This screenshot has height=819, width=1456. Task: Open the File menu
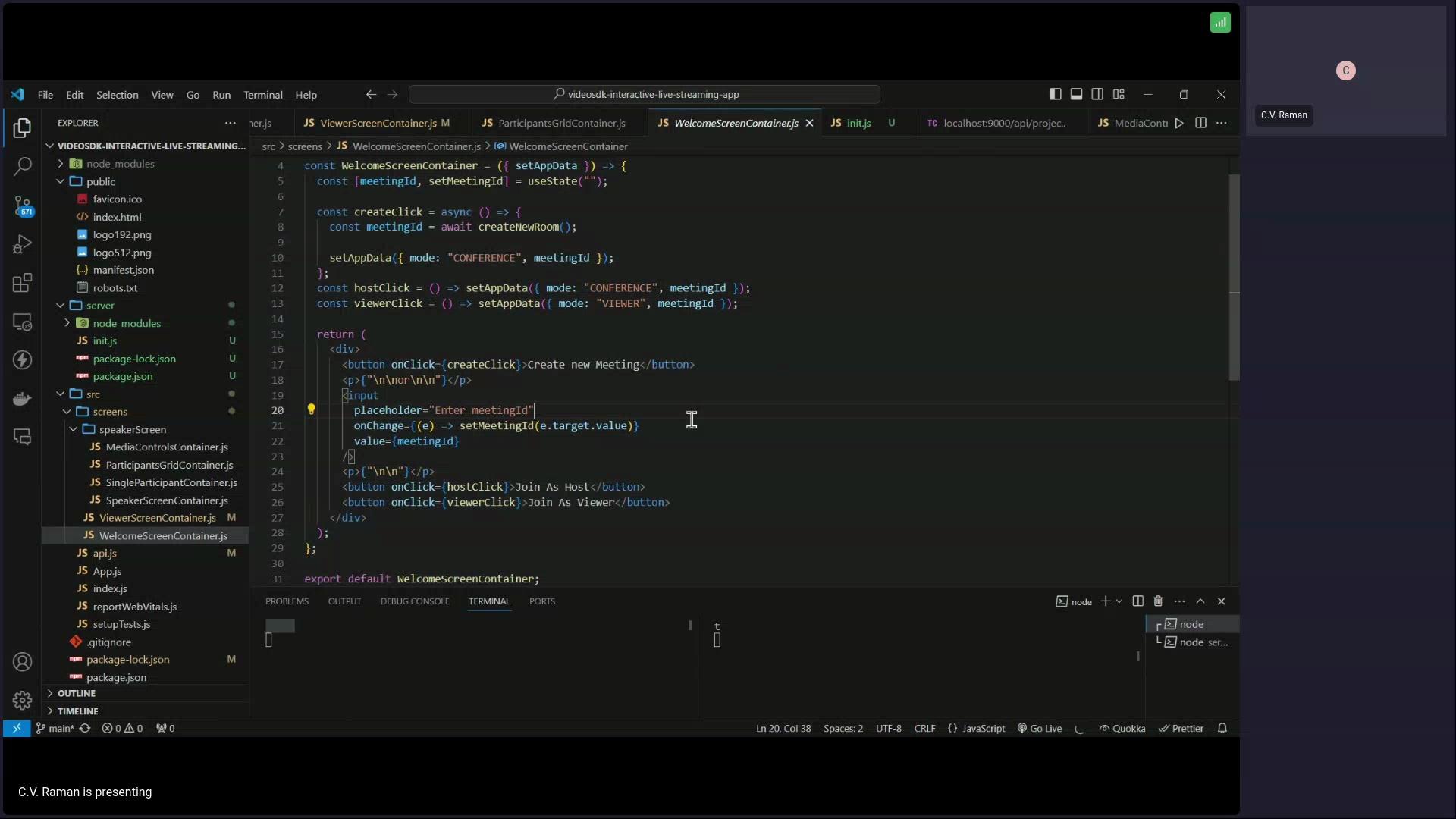coord(45,95)
